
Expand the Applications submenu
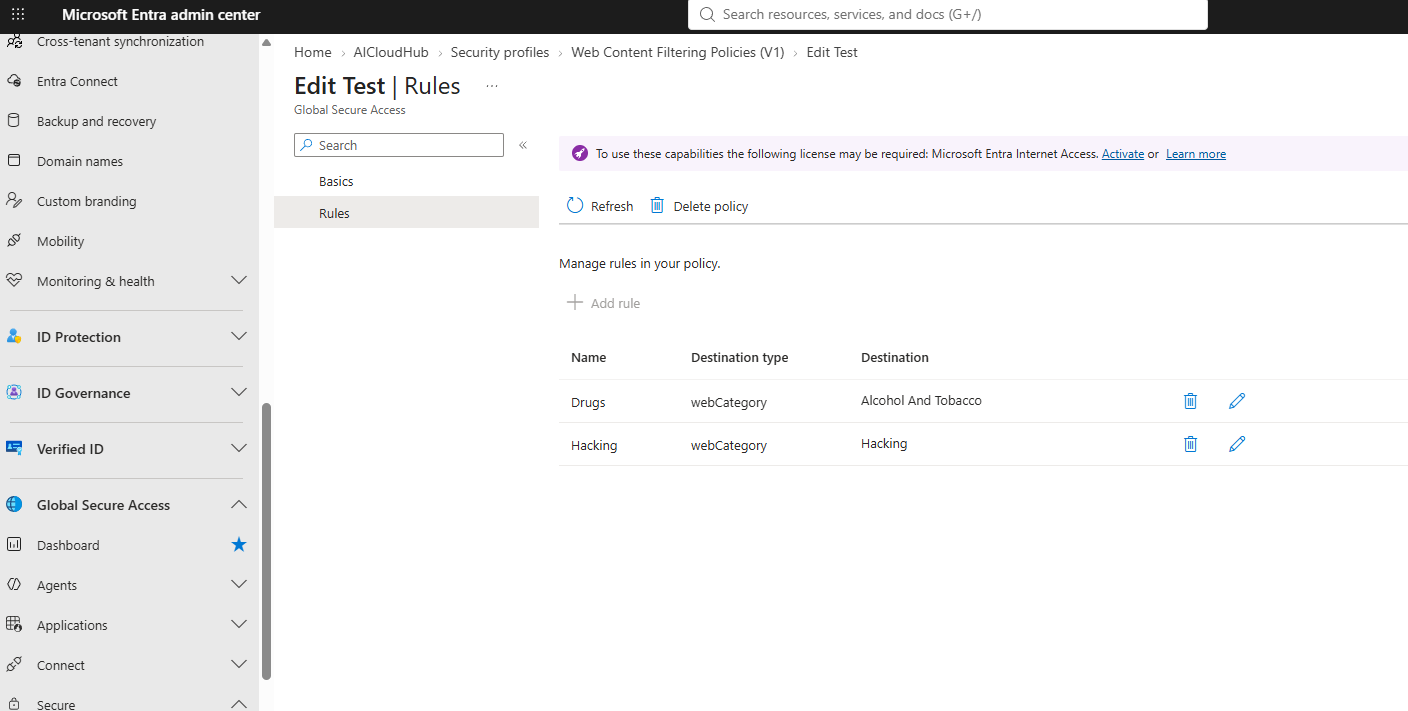point(239,625)
